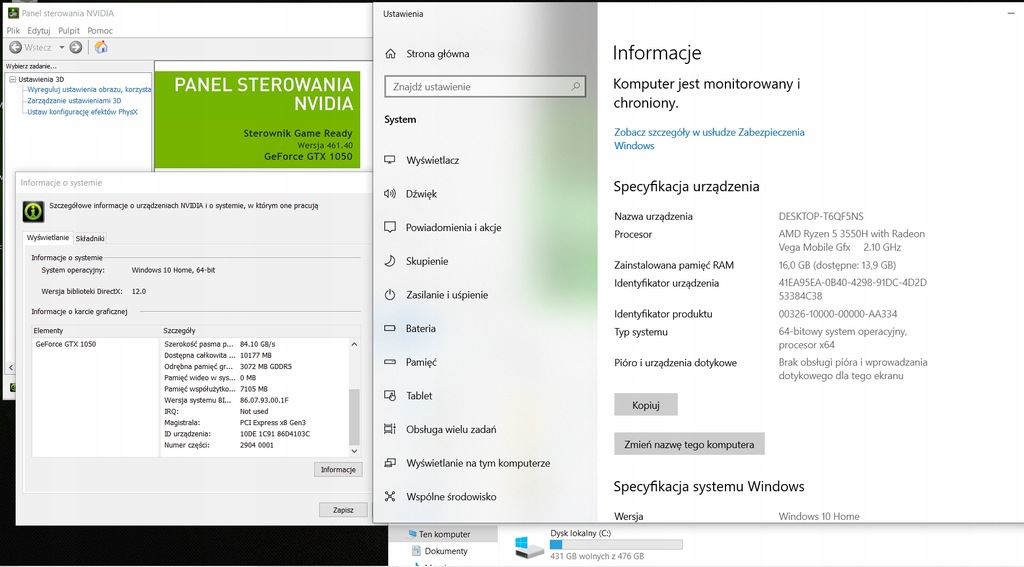Click the 3072 MB GDDR5 value
1024x567 pixels.
tap(266, 366)
